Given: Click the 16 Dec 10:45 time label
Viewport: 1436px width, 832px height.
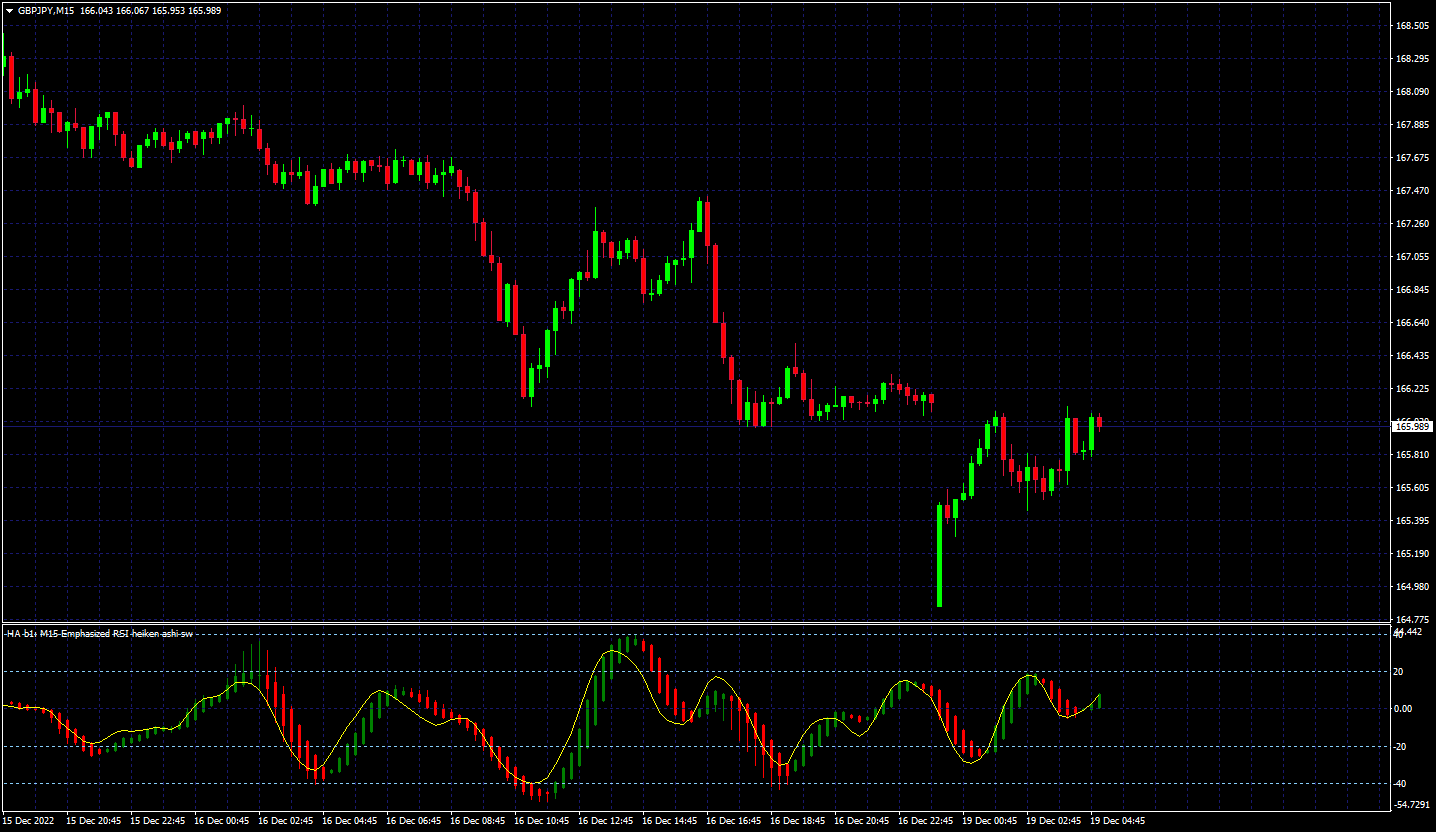Looking at the screenshot, I should point(542,821).
